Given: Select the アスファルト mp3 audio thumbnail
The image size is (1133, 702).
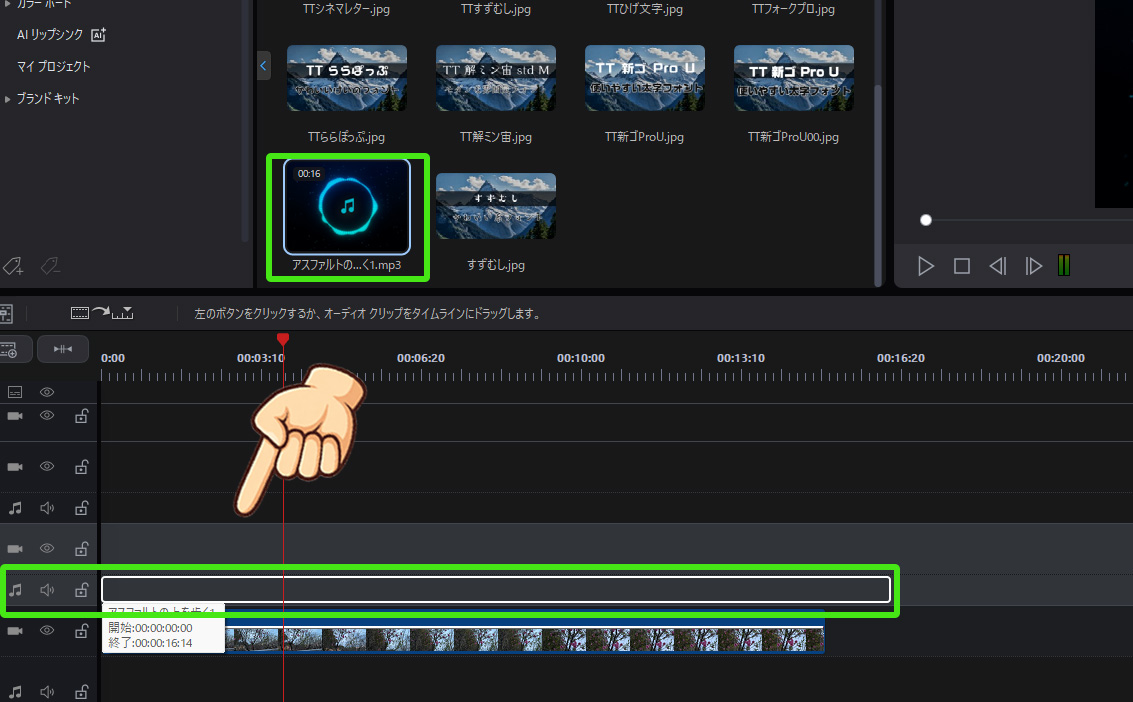Looking at the screenshot, I should point(347,207).
